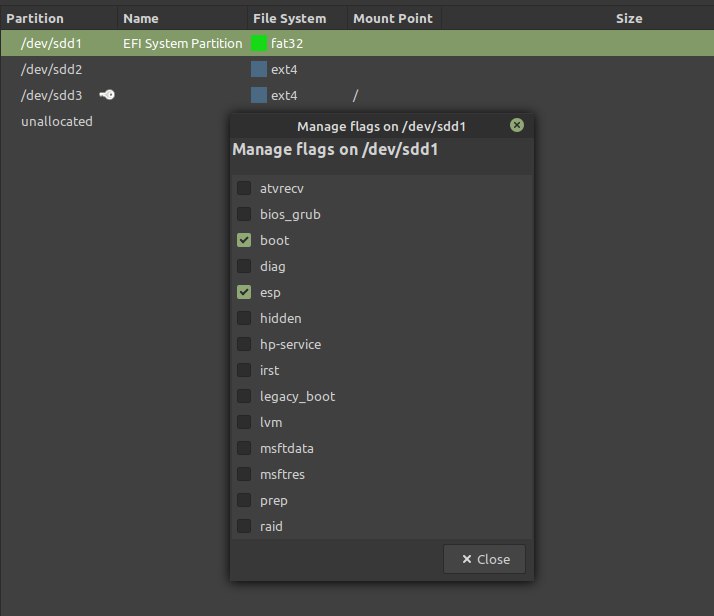This screenshot has width=714, height=616.
Task: Tick the msftdata flag checkbox
Action: click(x=244, y=448)
